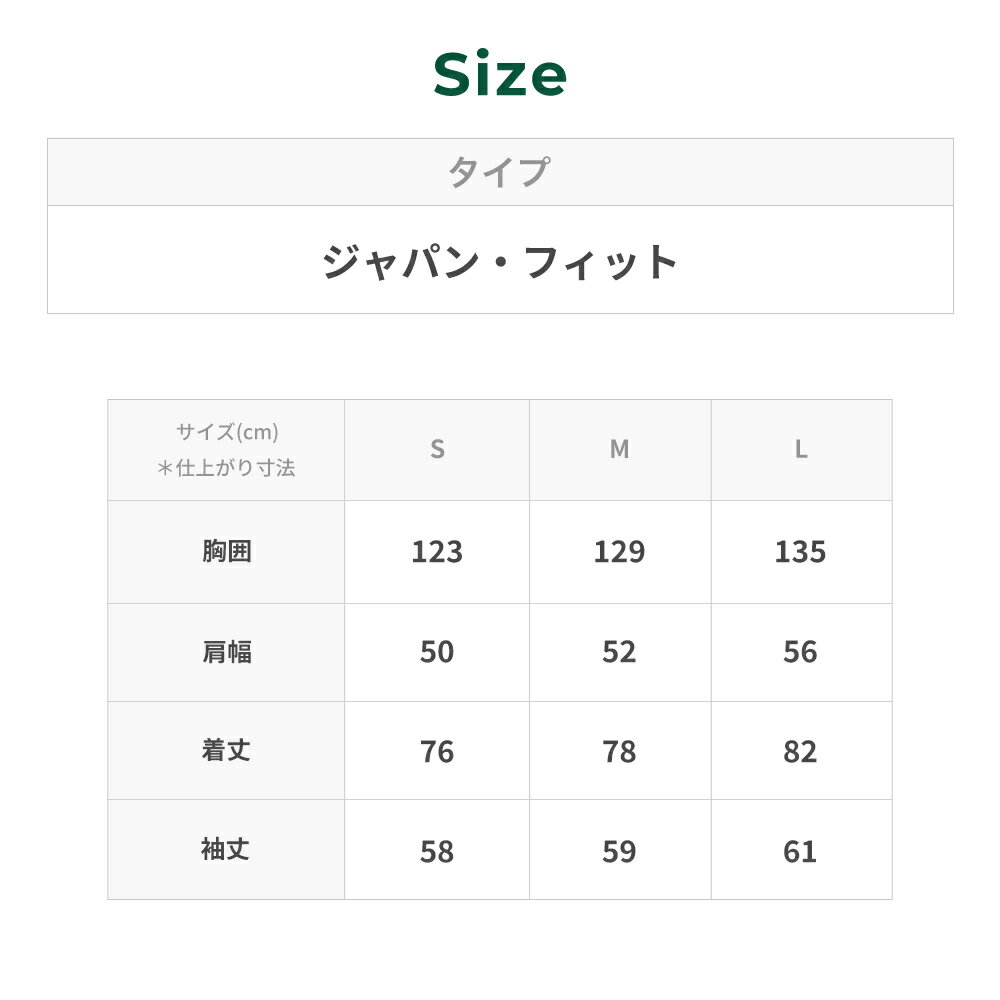Click the 袖丈 row label

click(x=227, y=850)
